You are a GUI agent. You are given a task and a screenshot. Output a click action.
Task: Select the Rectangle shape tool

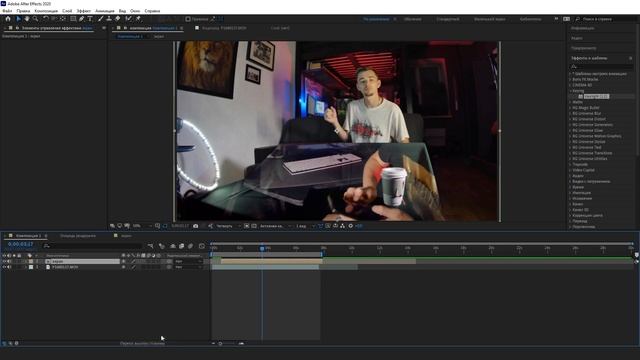(x=73, y=19)
